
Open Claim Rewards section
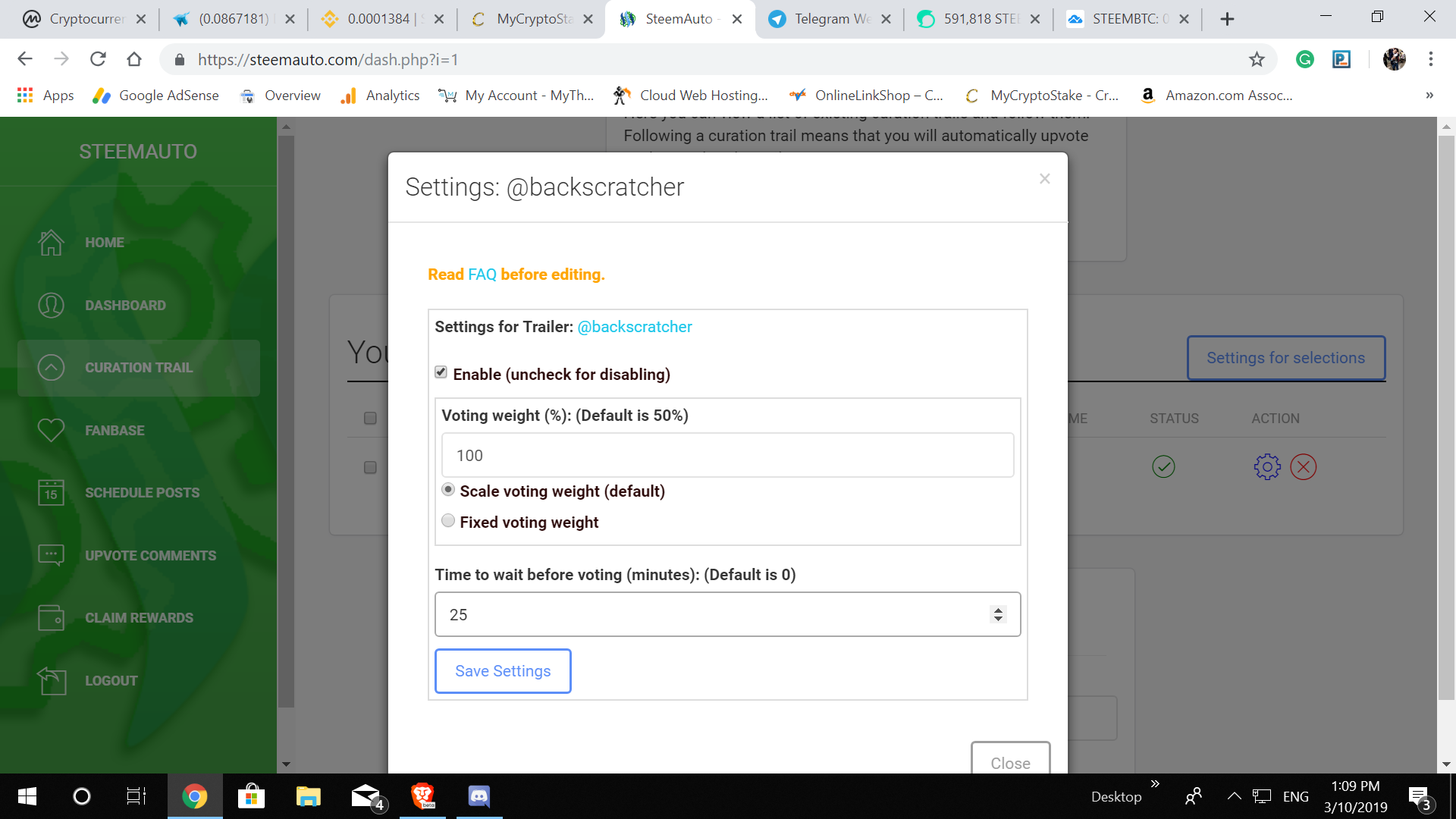click(x=139, y=617)
